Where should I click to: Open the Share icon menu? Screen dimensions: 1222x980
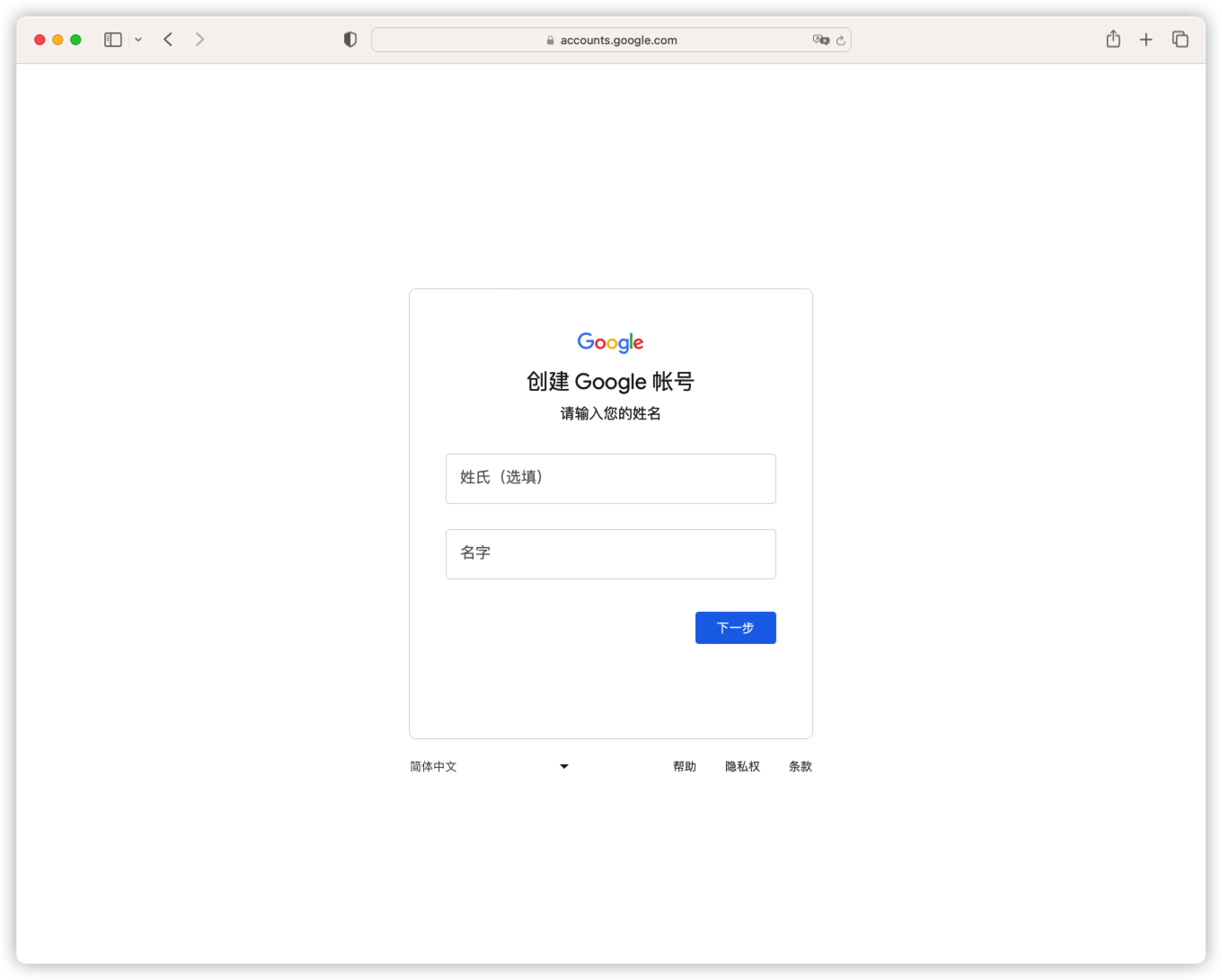point(1113,39)
